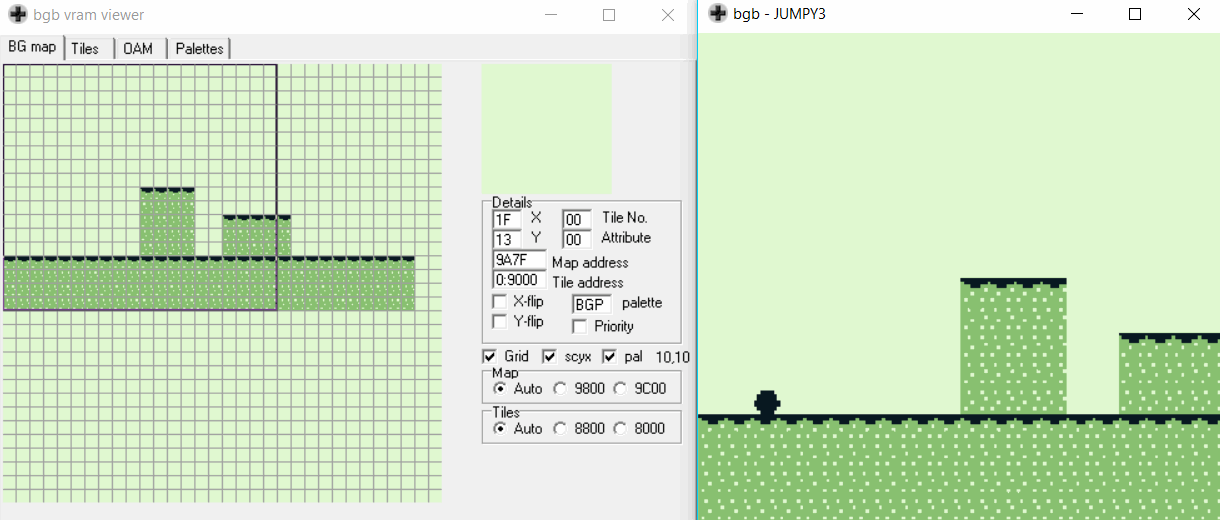The image size is (1220, 520).
Task: Click the bgb JUMPY3 window icon
Action: 718,14
